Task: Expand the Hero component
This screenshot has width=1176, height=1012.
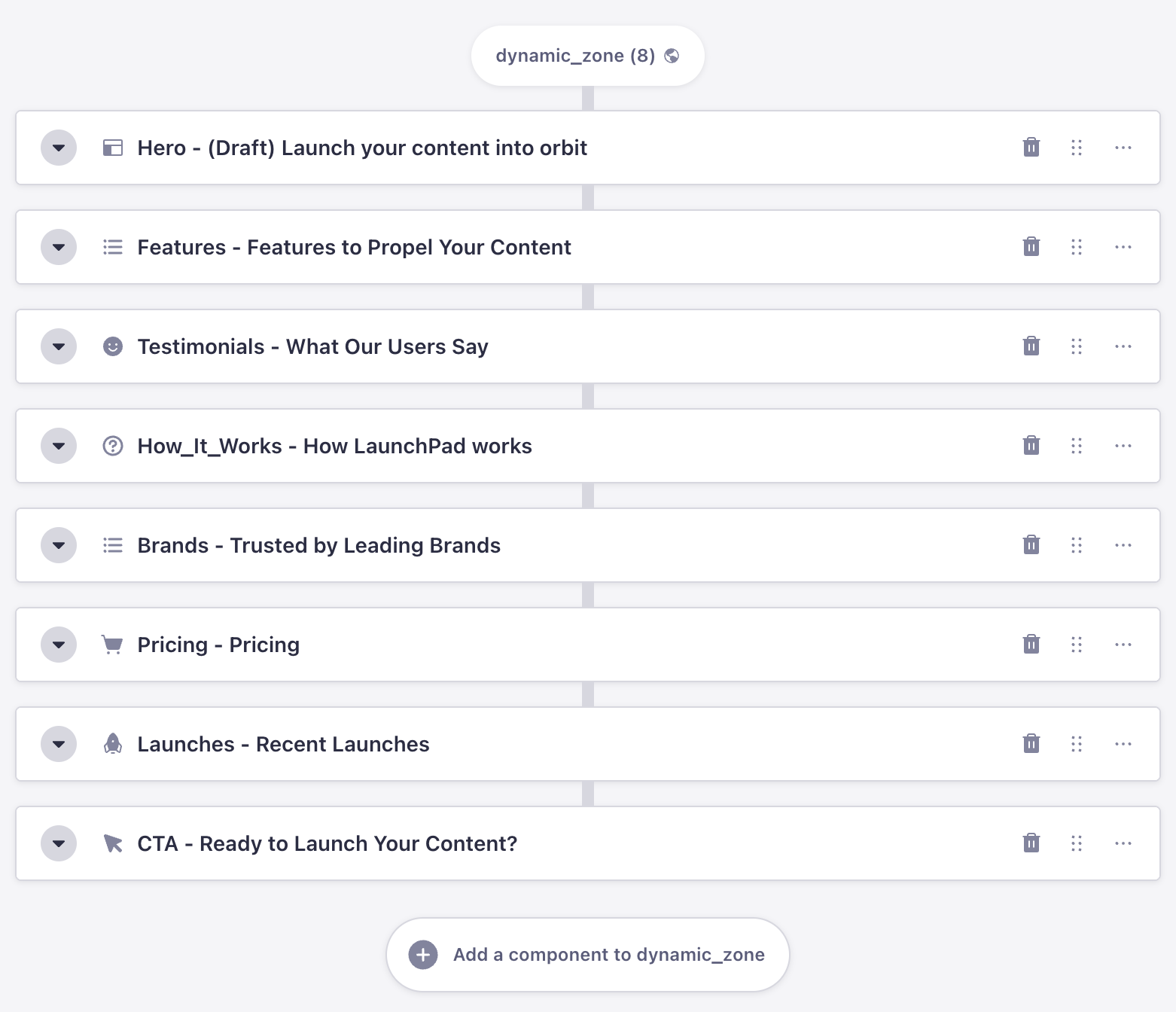Action: coord(59,148)
